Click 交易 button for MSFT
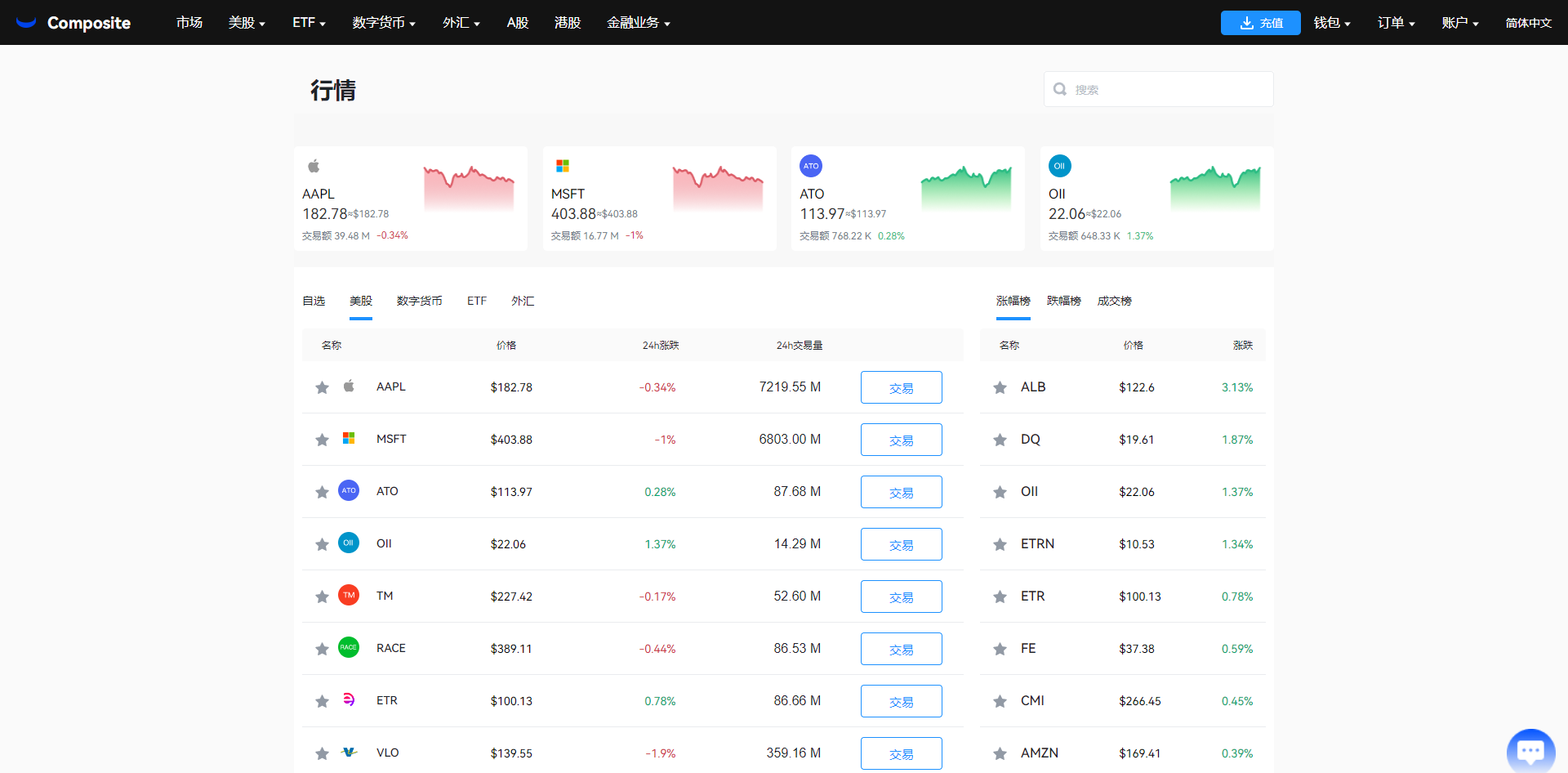The image size is (1568, 773). 901,440
